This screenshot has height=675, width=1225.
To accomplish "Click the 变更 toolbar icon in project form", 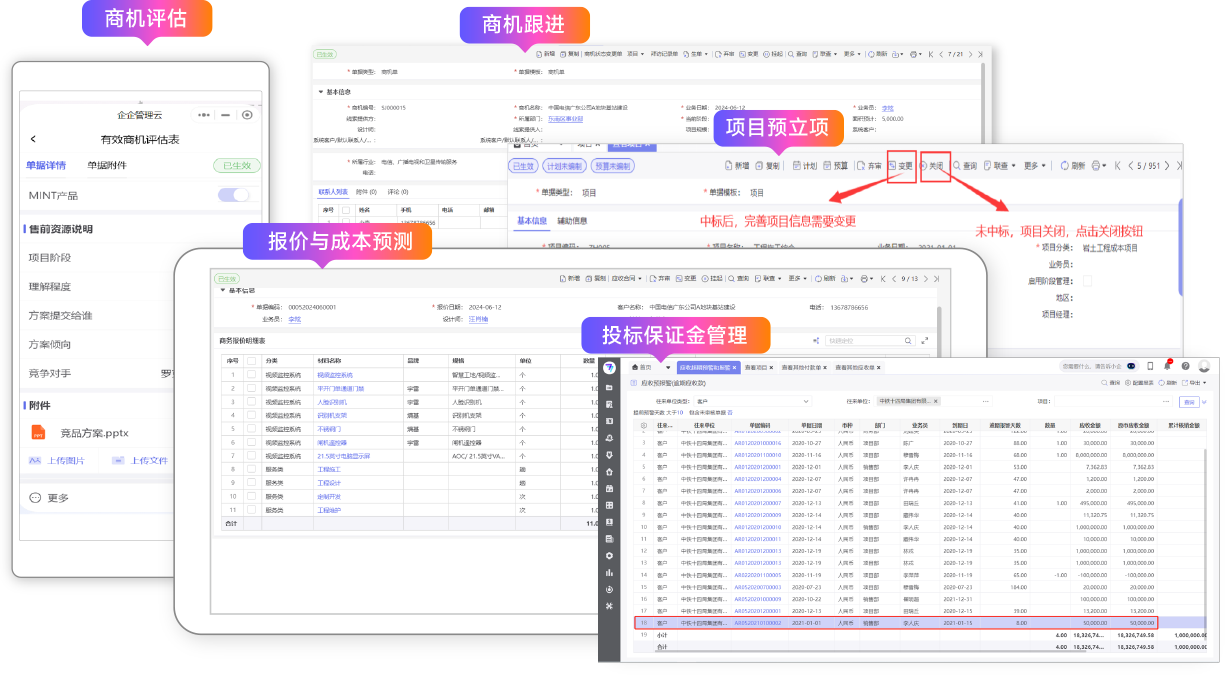I will pos(900,166).
